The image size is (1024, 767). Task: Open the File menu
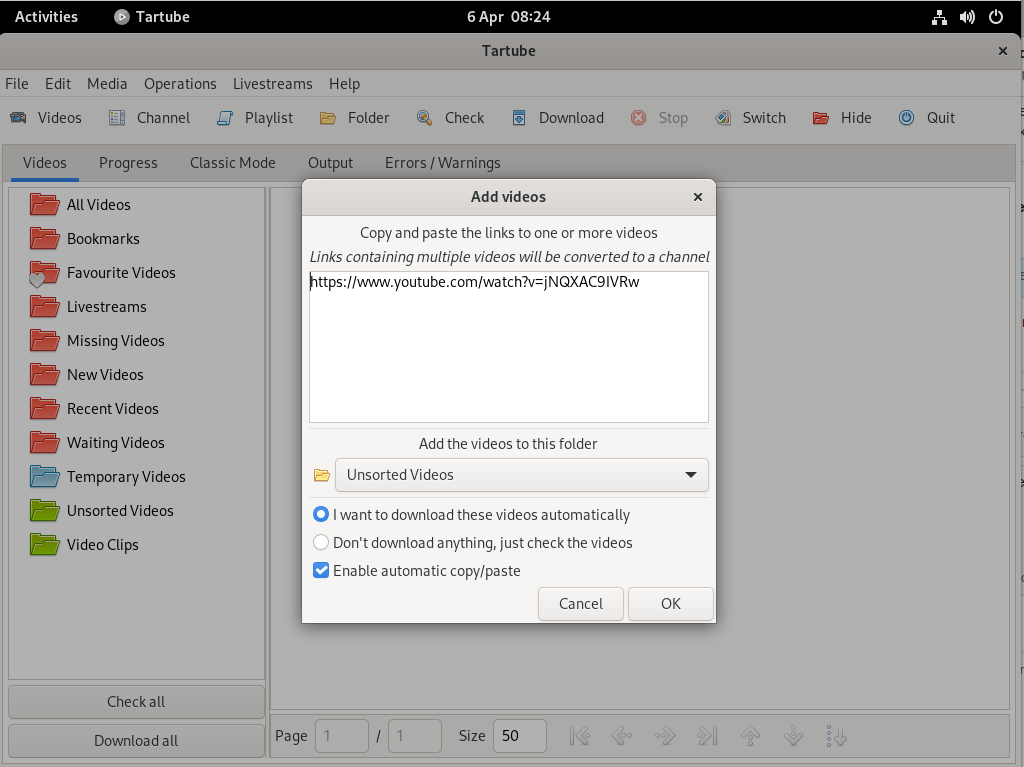click(17, 84)
